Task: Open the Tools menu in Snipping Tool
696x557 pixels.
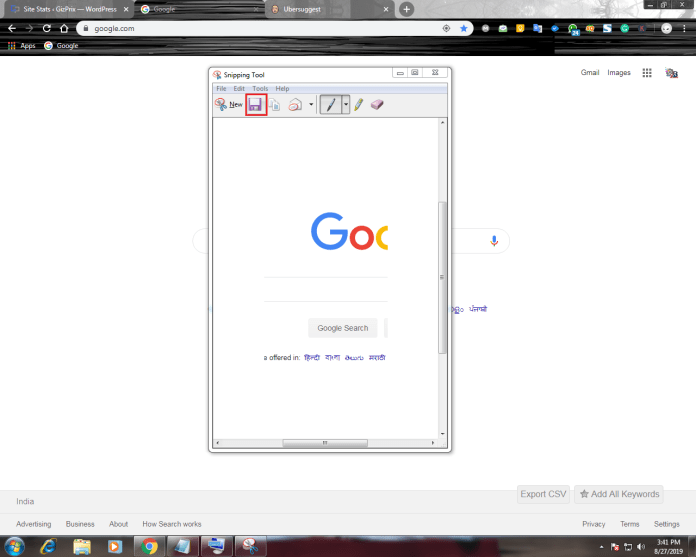Action: [260, 89]
